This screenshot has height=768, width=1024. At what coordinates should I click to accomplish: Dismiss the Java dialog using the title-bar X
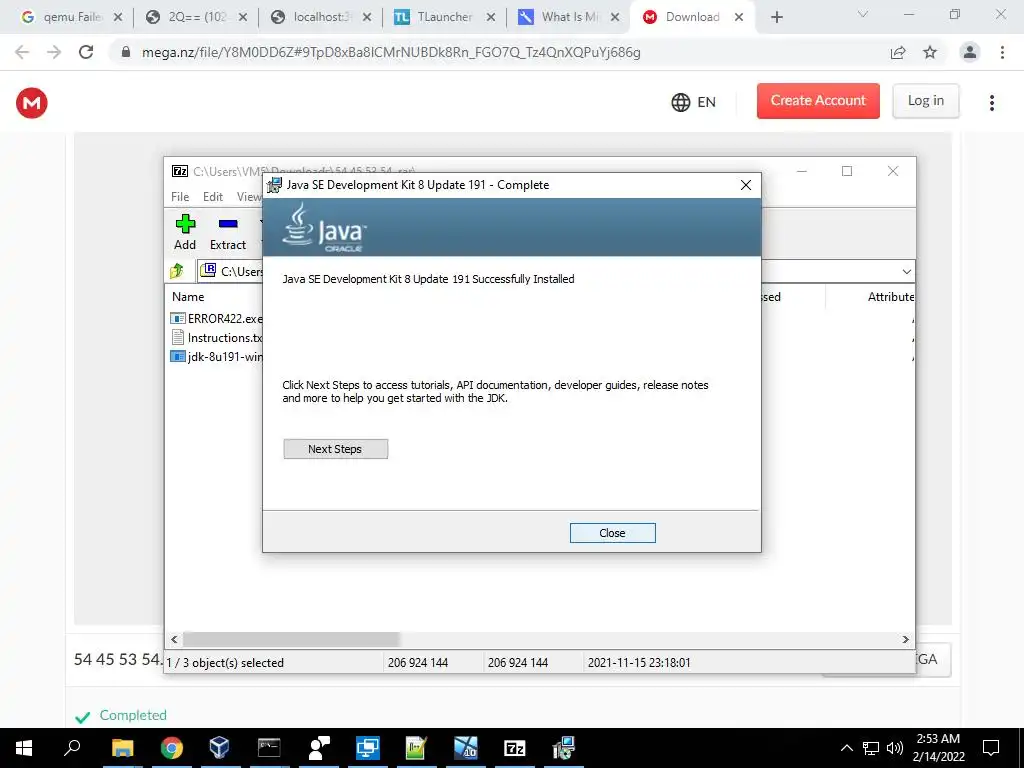coord(745,185)
